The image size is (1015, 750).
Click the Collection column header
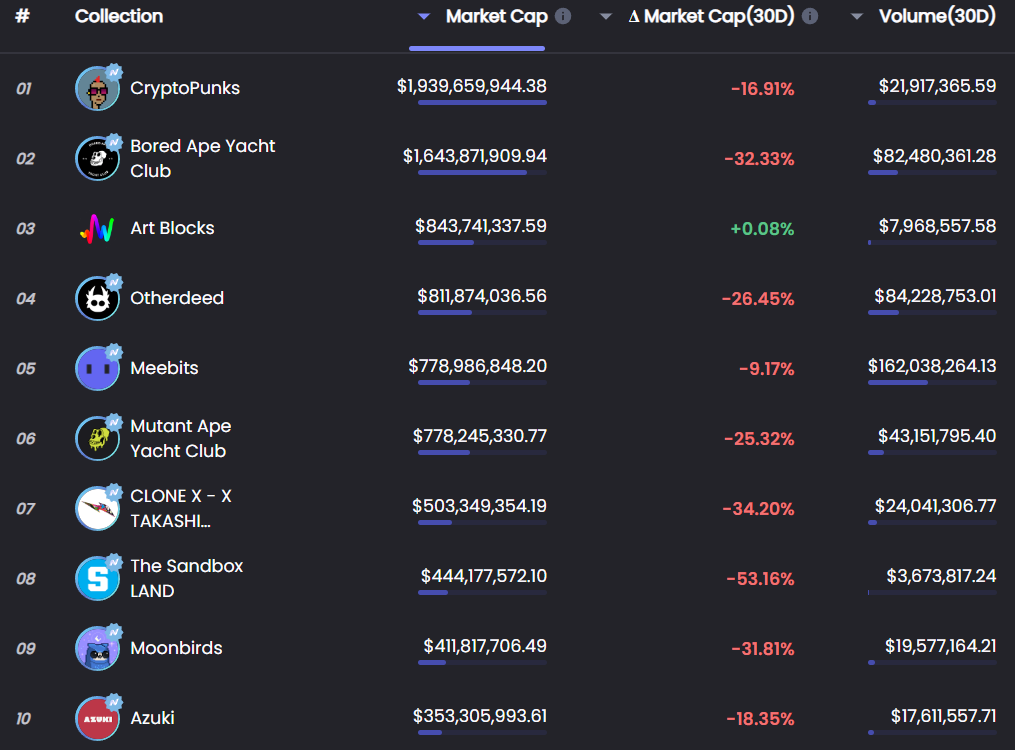119,16
